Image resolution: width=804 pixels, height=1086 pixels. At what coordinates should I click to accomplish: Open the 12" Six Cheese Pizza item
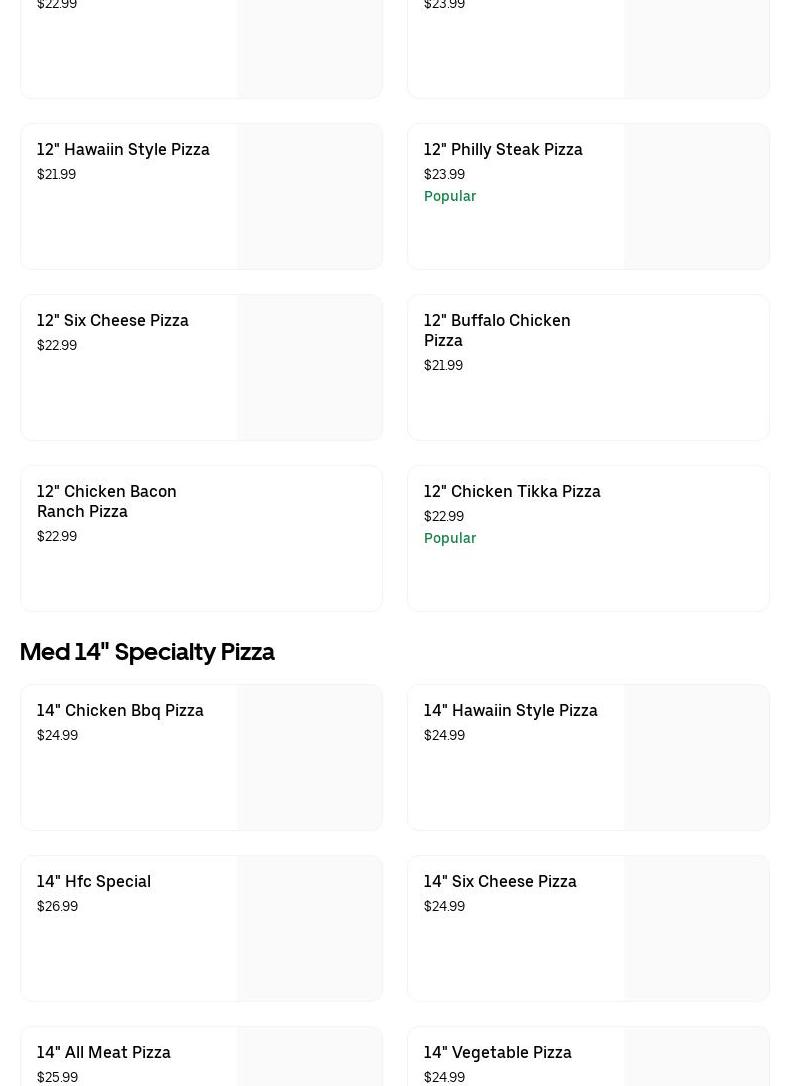(113, 321)
